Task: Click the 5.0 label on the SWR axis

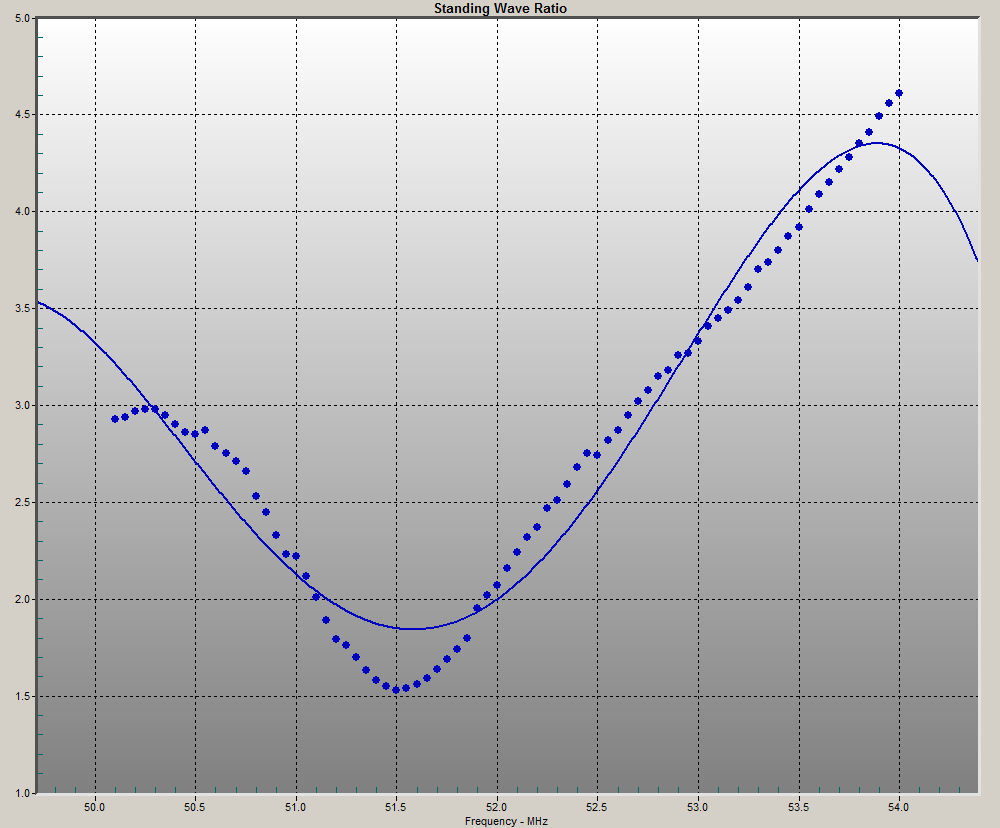Action: 22,18
